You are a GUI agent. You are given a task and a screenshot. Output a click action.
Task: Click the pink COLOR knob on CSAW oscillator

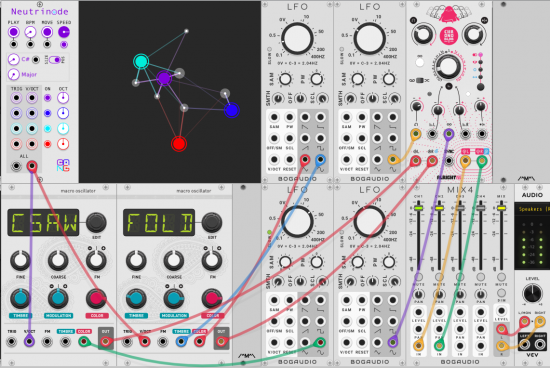(96, 299)
